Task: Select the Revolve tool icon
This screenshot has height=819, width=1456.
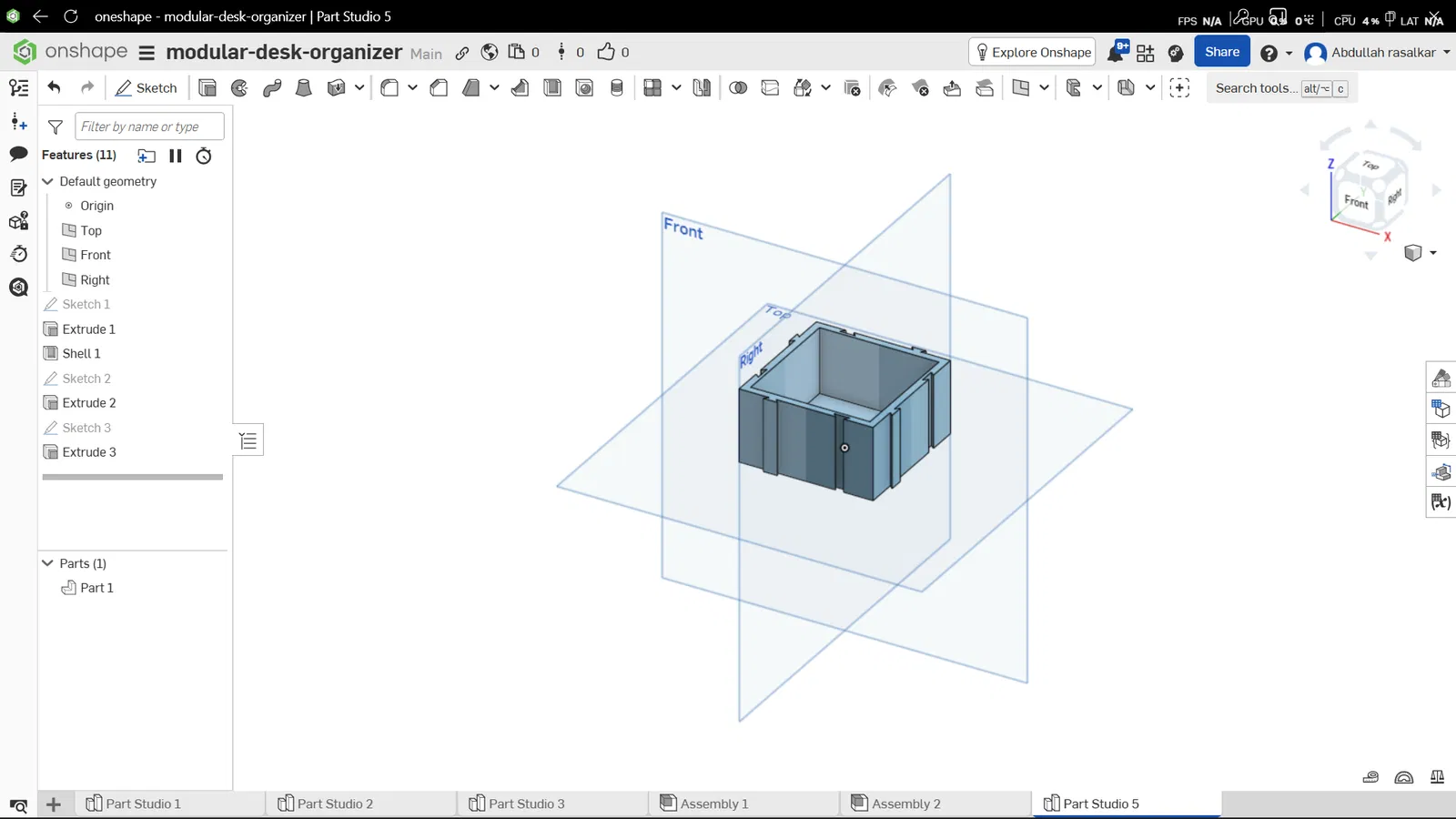Action: (x=239, y=88)
